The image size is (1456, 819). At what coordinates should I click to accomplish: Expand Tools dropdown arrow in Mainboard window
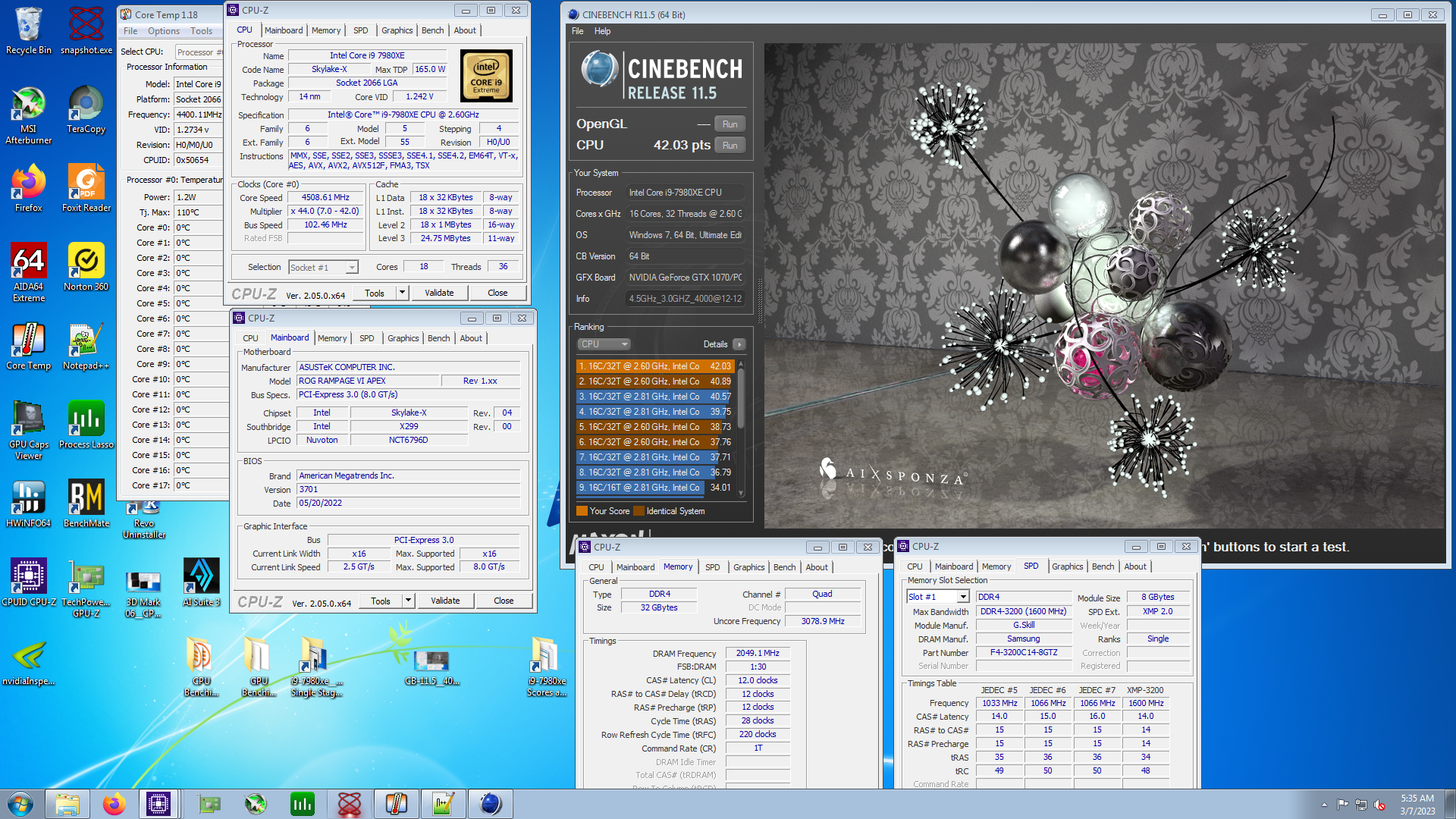pyautogui.click(x=409, y=601)
